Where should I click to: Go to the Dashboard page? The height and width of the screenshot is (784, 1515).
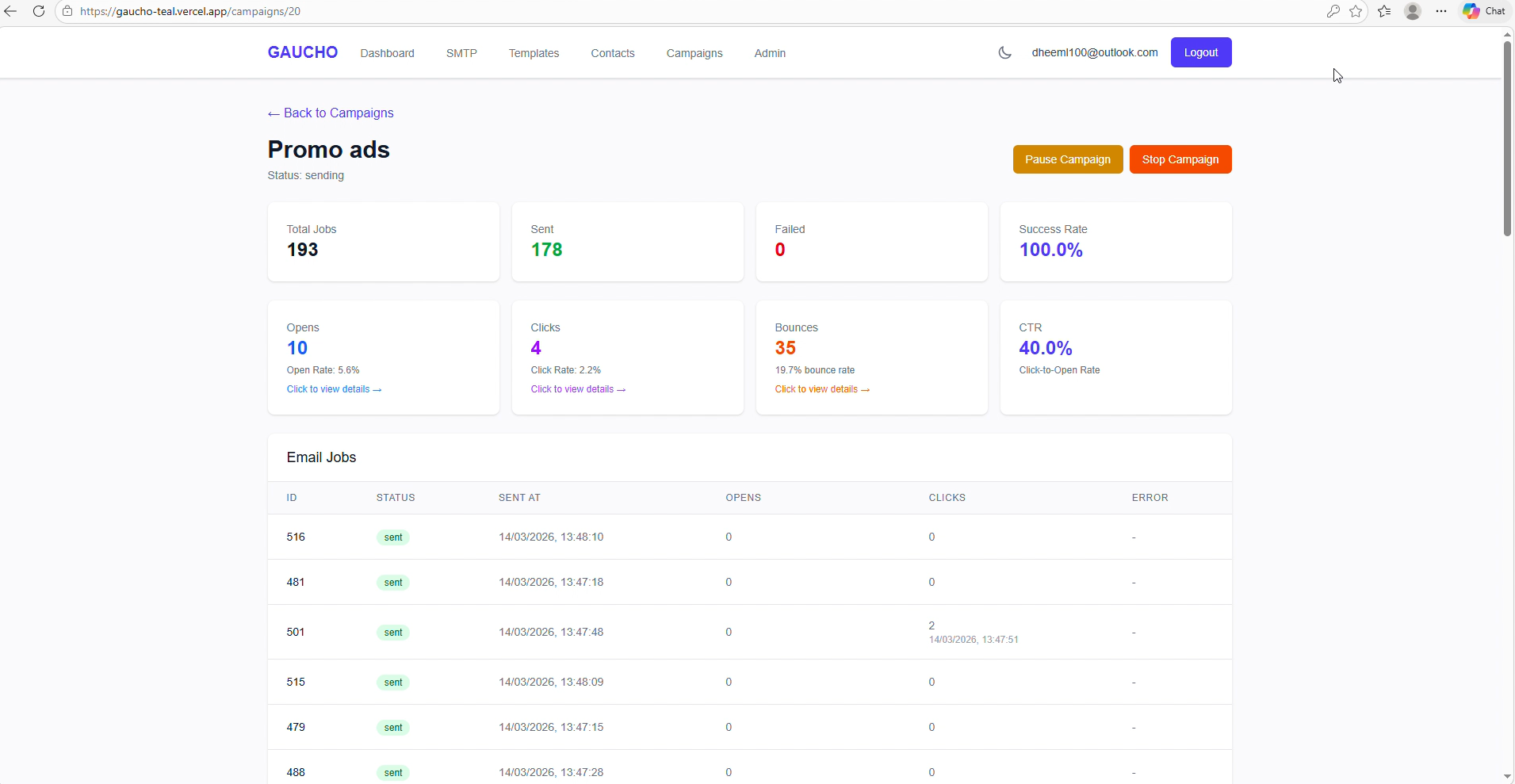click(387, 53)
